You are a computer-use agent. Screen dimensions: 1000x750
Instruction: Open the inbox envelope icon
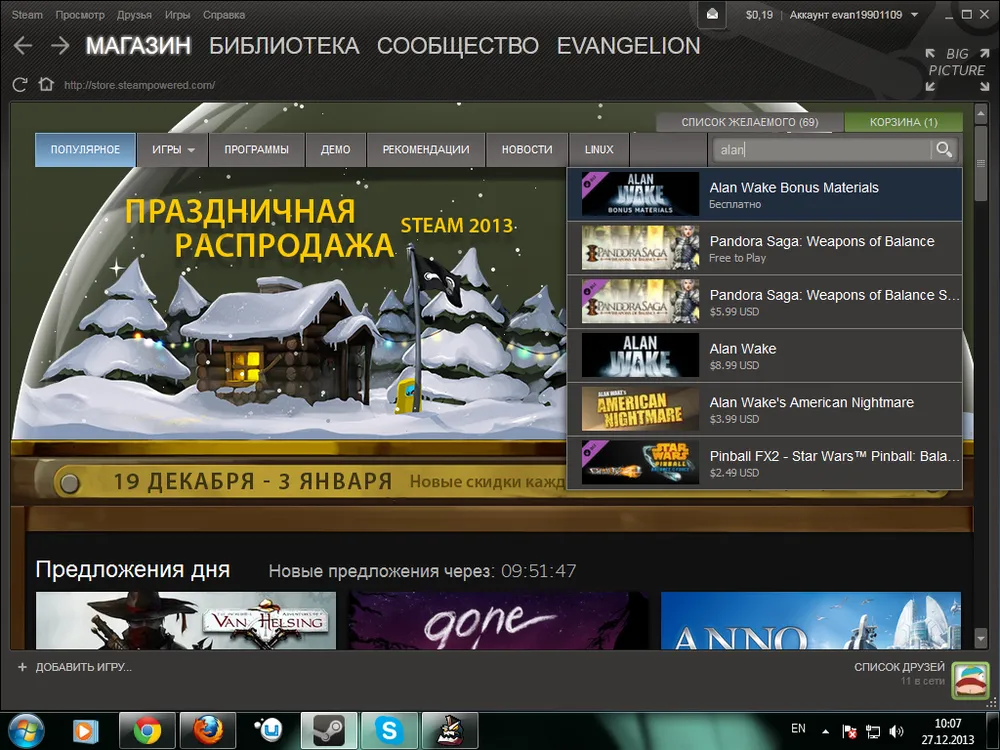(712, 14)
